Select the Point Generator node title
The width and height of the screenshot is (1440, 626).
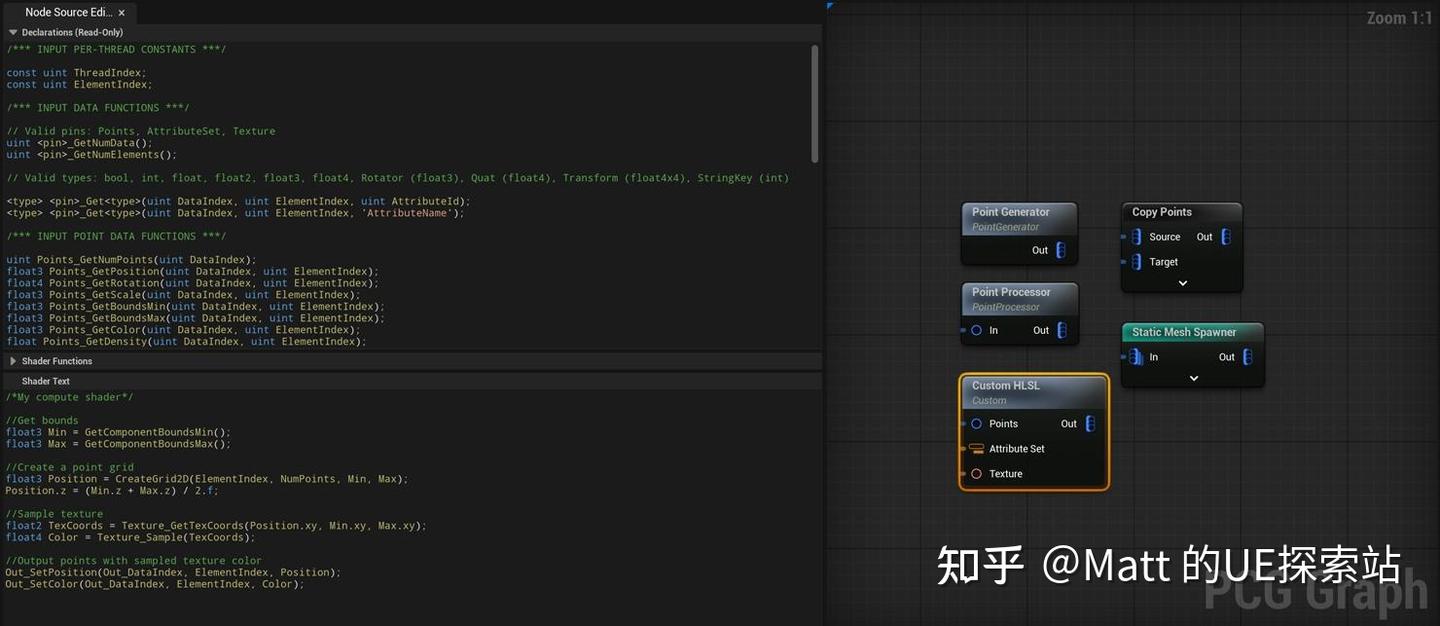(x=1011, y=212)
